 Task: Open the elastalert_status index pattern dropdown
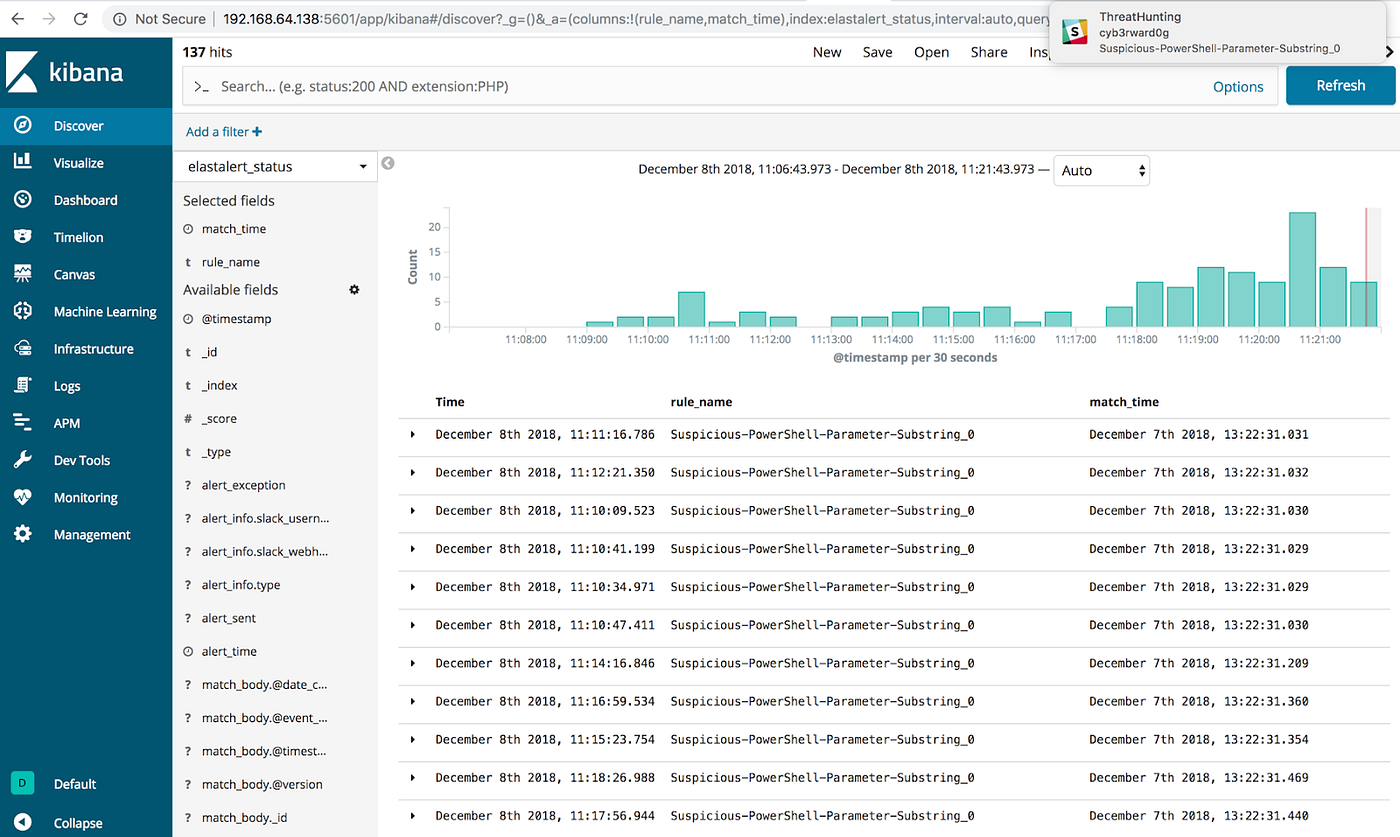point(275,167)
